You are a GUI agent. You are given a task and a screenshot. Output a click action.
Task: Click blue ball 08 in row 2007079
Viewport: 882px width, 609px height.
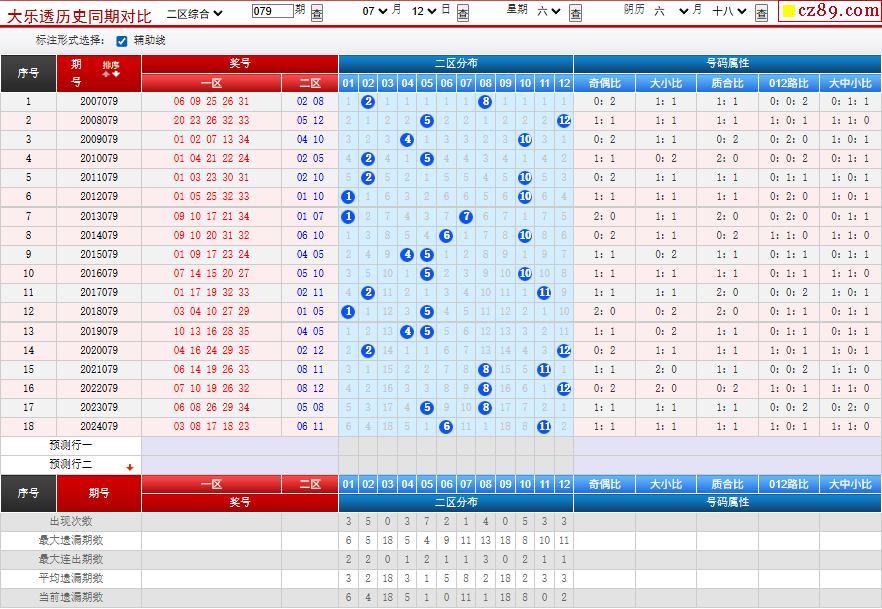click(x=485, y=102)
